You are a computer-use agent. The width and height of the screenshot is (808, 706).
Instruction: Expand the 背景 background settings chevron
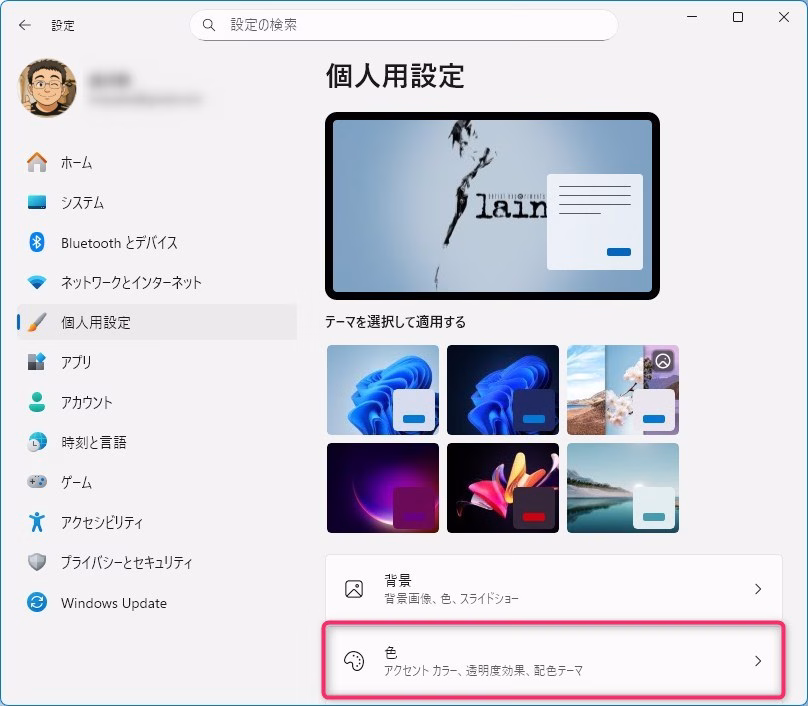coord(757,589)
